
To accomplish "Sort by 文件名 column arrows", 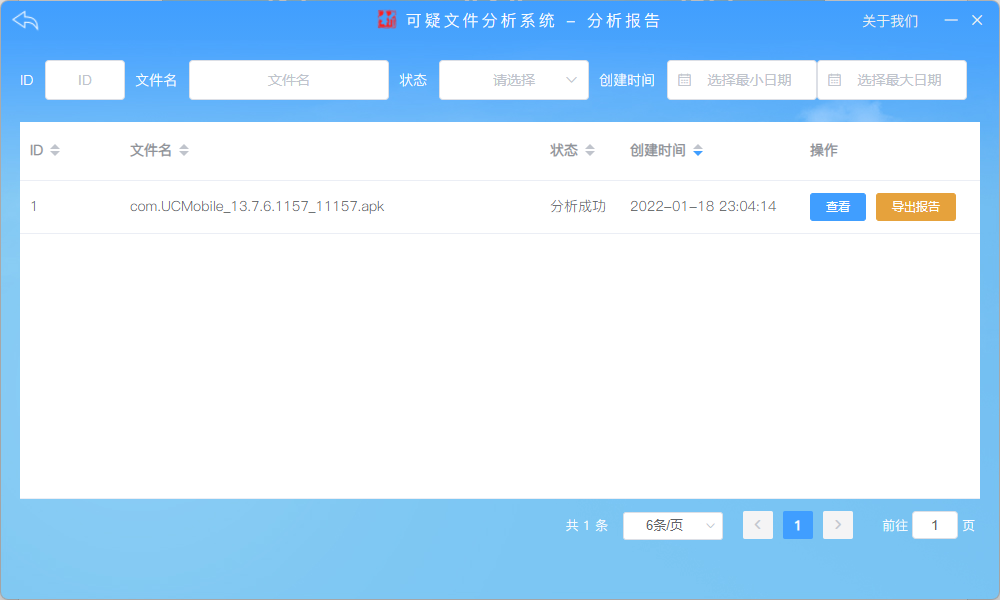I will (x=184, y=151).
